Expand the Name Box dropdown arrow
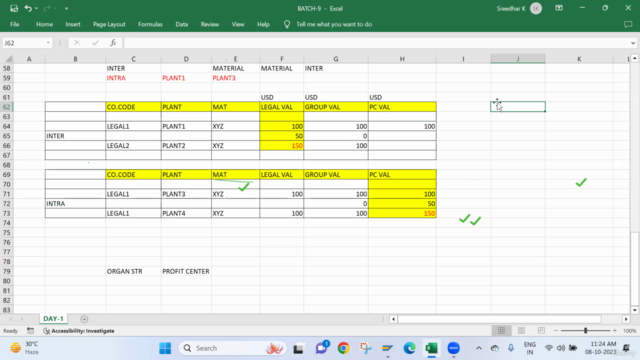The height and width of the screenshot is (360, 640). (x=48, y=43)
